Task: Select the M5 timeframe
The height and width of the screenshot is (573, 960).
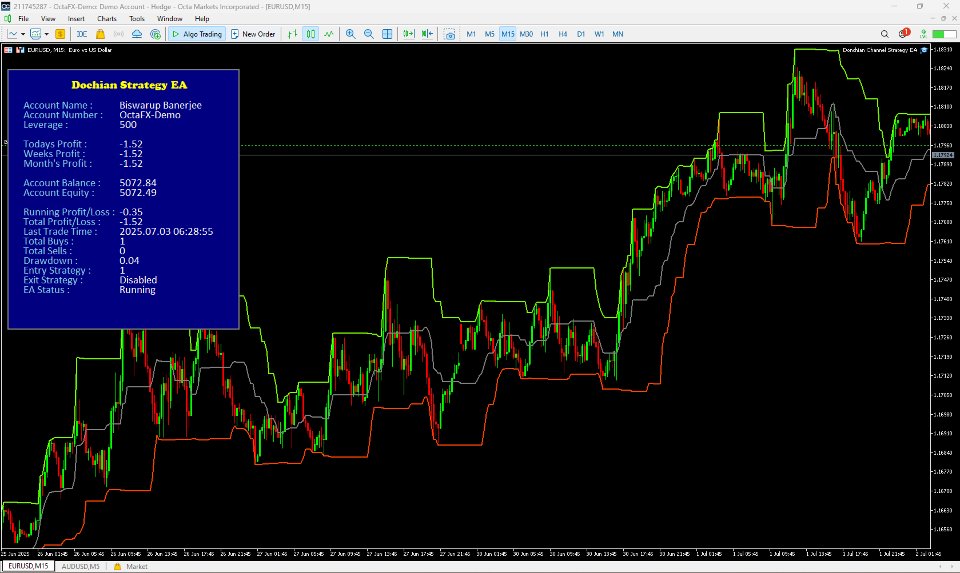Action: coord(489,34)
